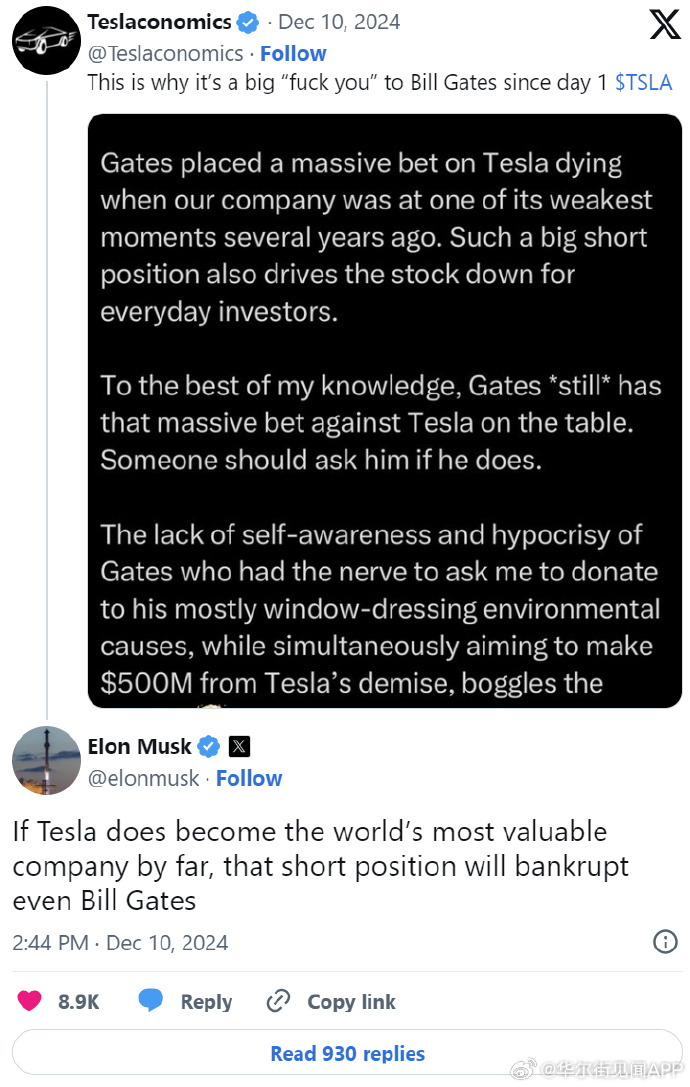Click the 2:44 PM timestamp
690x1087 pixels.
click(50, 942)
